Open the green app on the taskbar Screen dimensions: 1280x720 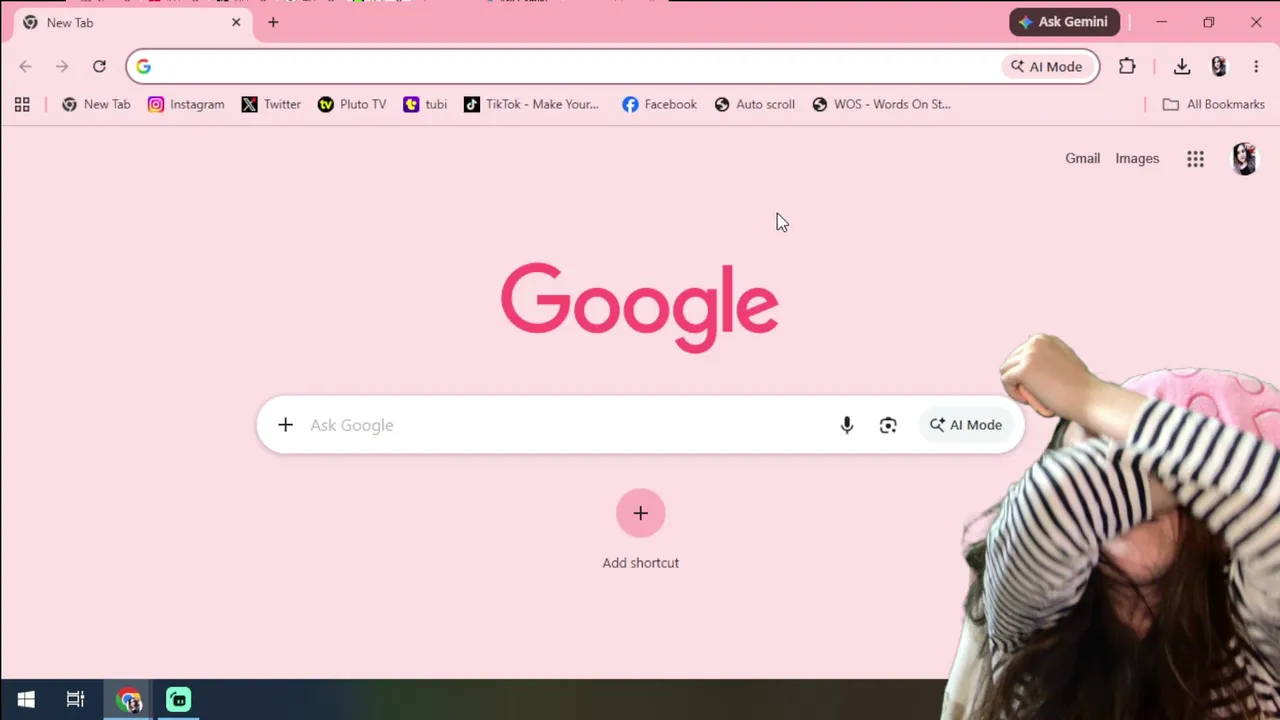[178, 699]
